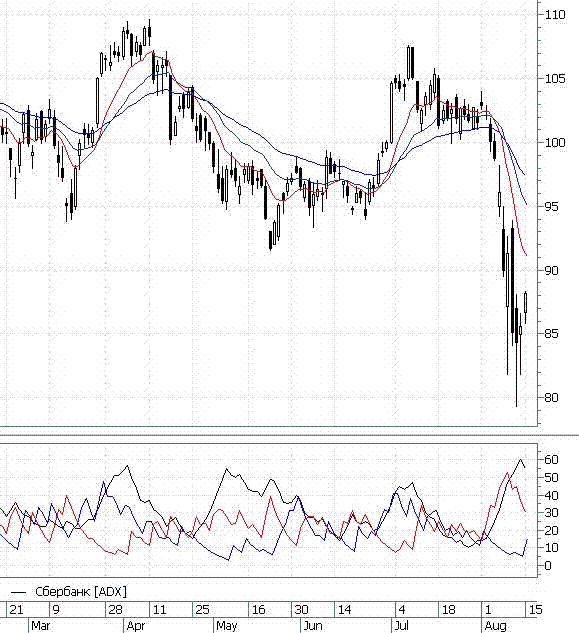Click the 110 price level on the axis
Screen dimensions: 579x633
[555, 15]
